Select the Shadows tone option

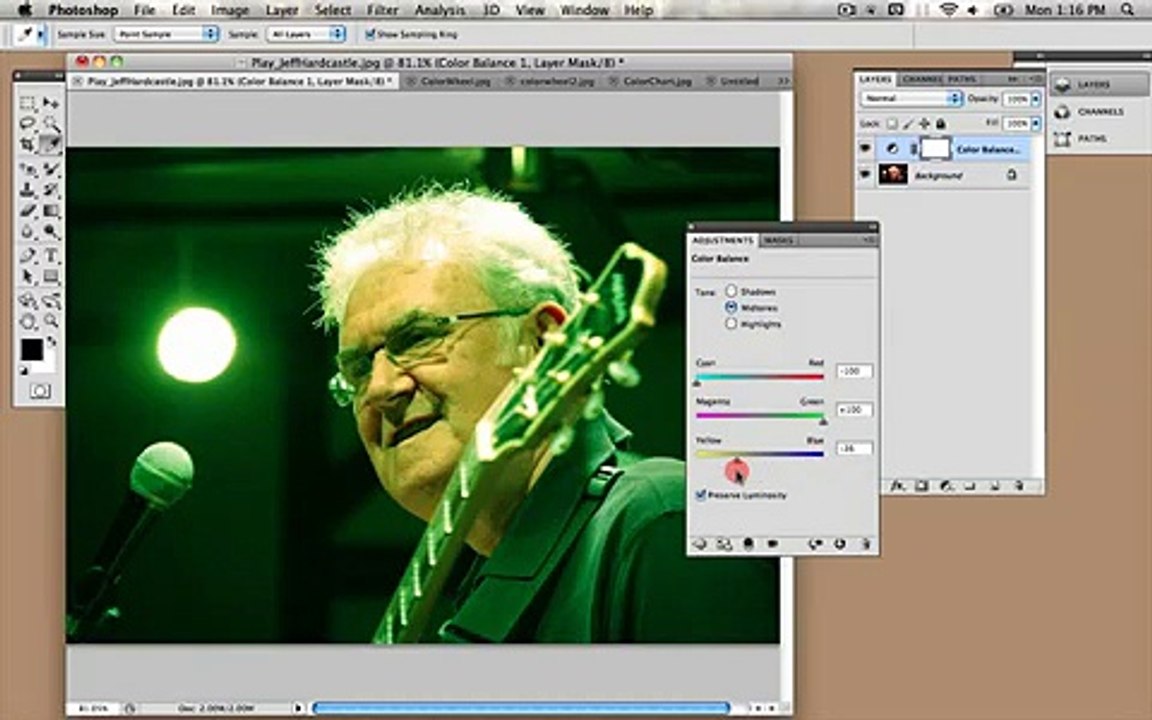[731, 291]
